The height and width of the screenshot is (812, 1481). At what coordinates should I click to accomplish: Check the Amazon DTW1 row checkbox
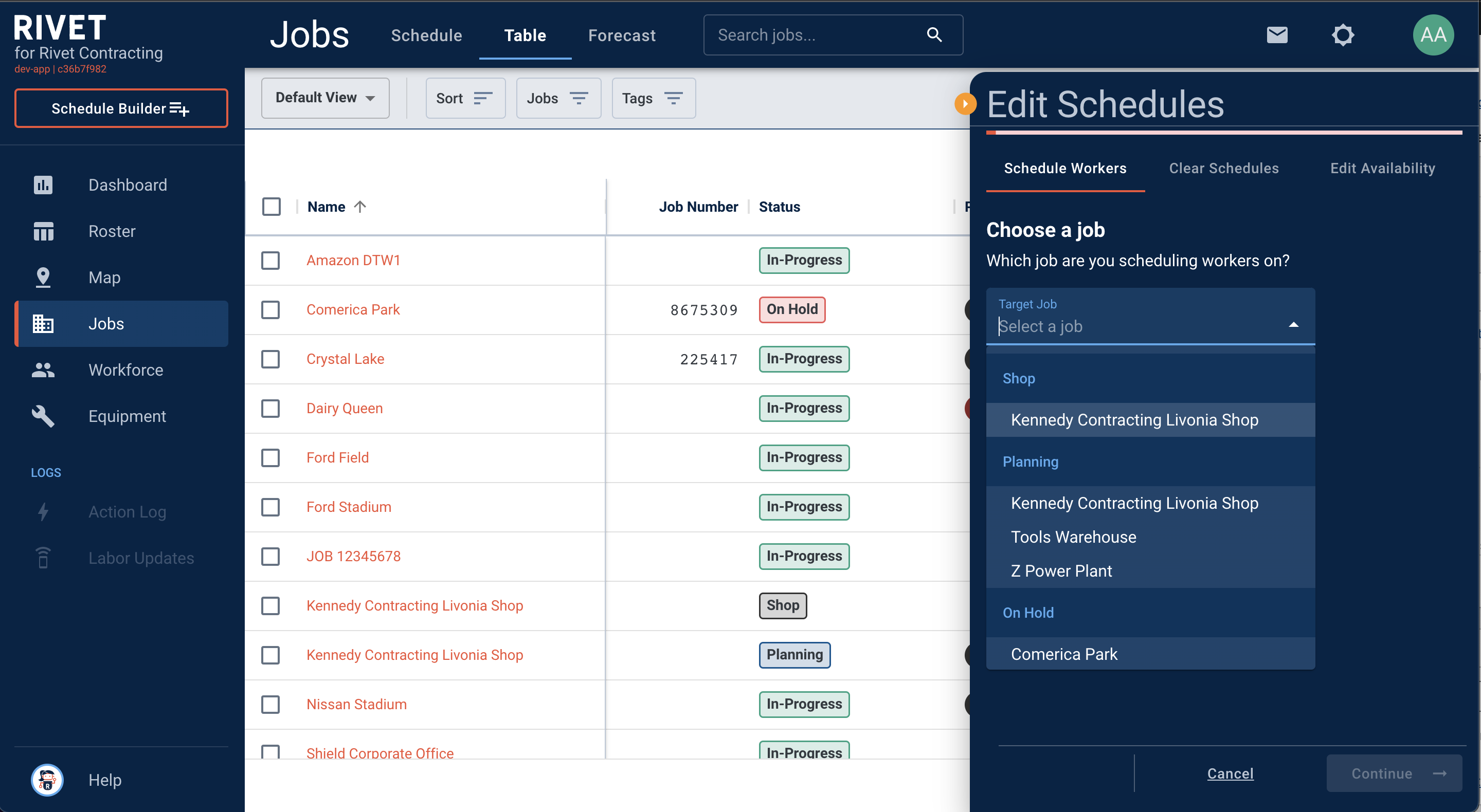coord(270,261)
